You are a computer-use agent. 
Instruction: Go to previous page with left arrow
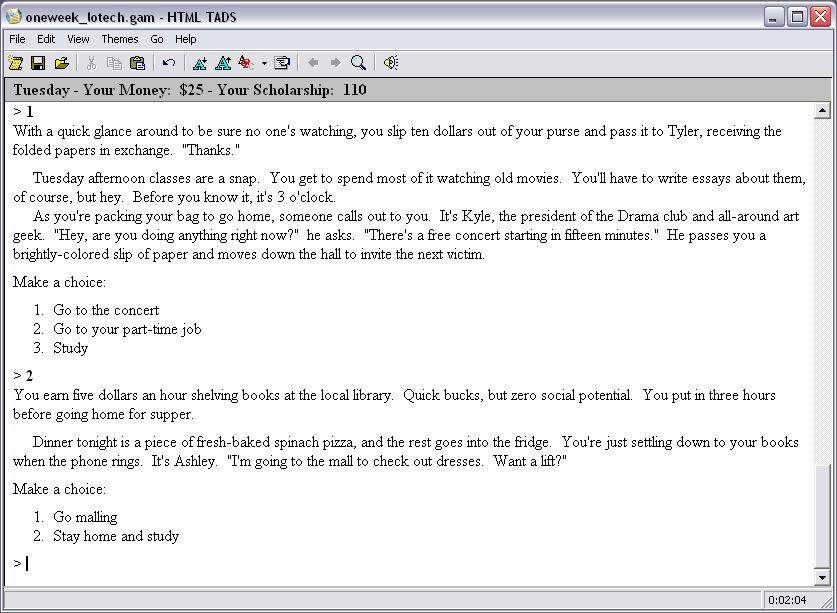click(x=313, y=63)
